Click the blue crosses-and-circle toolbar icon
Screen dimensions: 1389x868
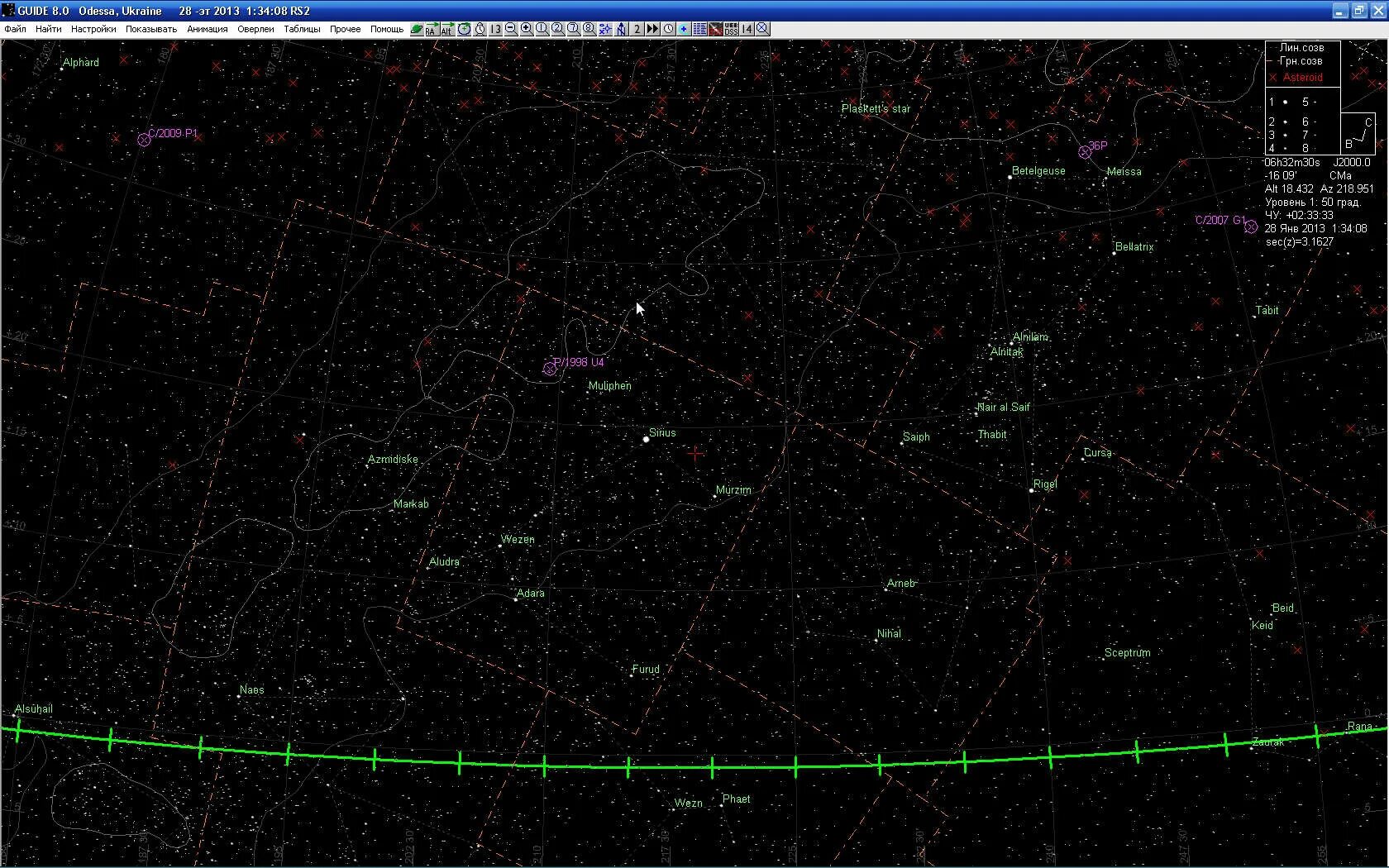(605, 29)
